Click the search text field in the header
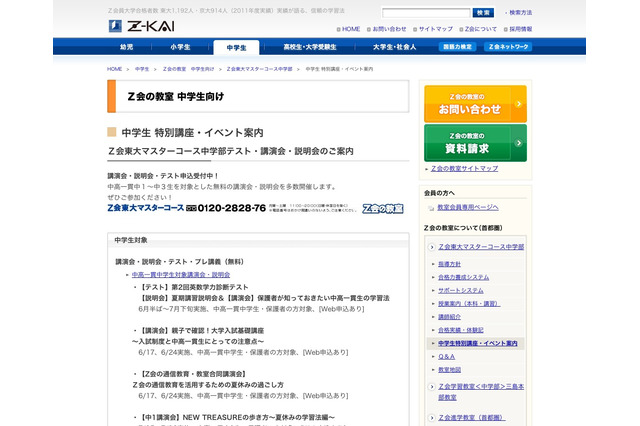The height and width of the screenshot is (426, 640). (x=426, y=13)
